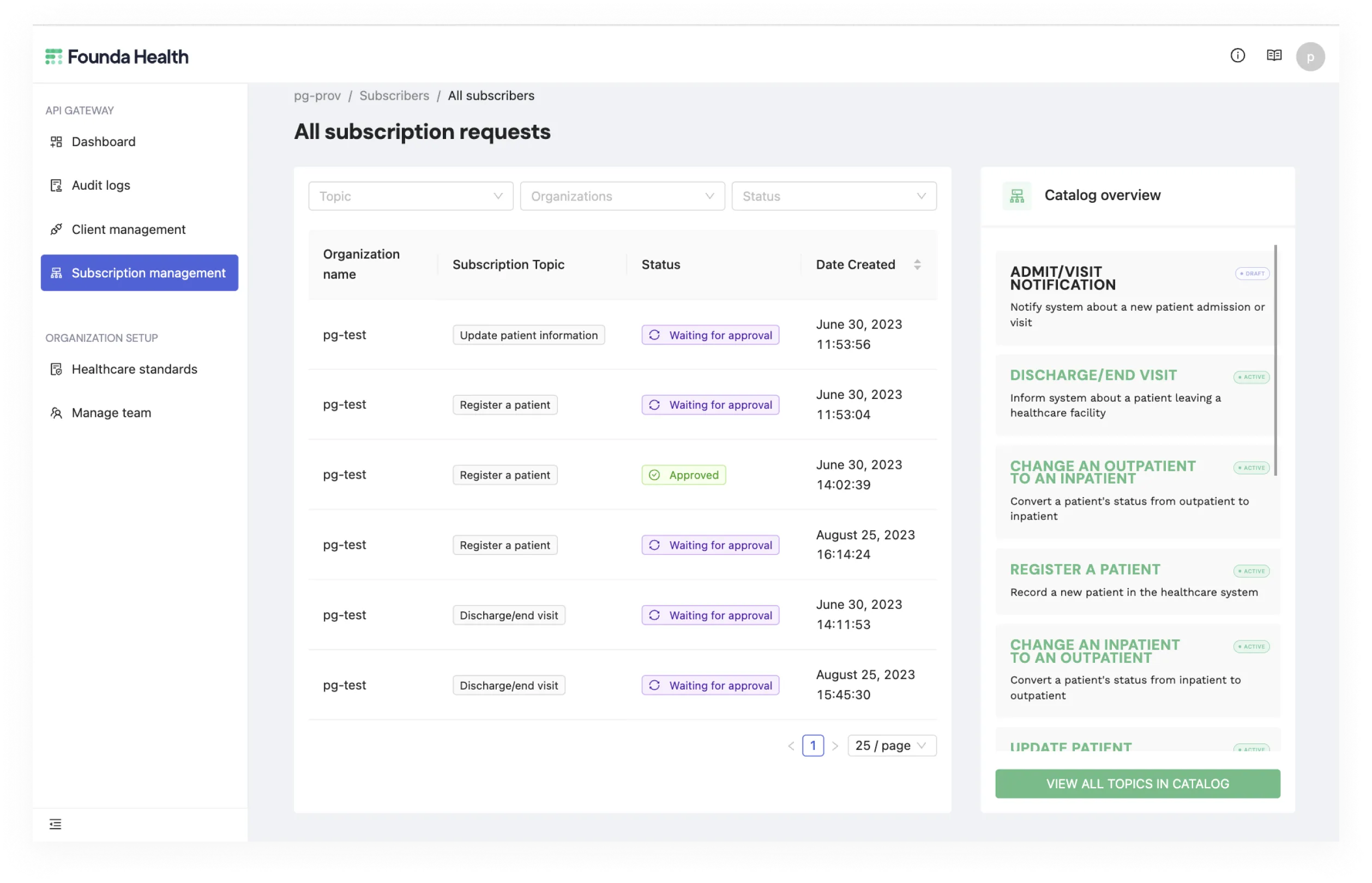The image size is (1372, 883).
Task: Open the user avatar 'p' menu
Action: tap(1310, 57)
